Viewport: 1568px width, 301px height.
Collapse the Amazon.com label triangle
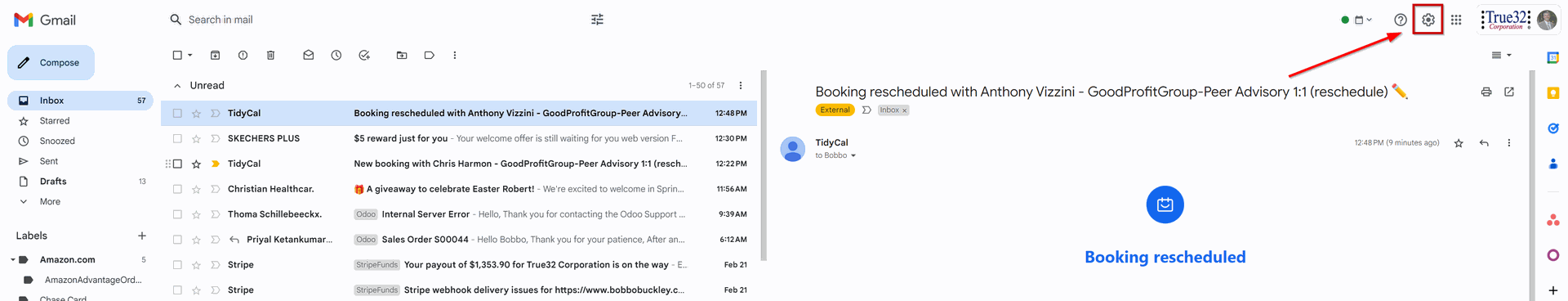coord(12,259)
